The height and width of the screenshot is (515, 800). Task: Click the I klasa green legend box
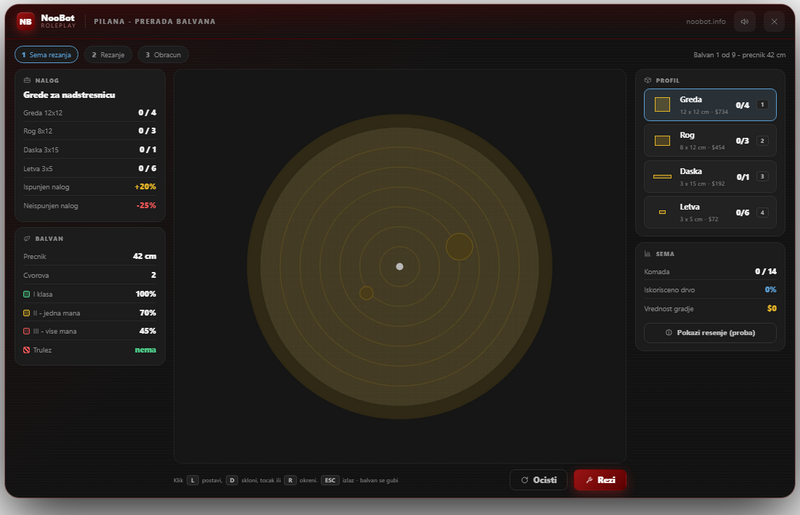point(27,295)
